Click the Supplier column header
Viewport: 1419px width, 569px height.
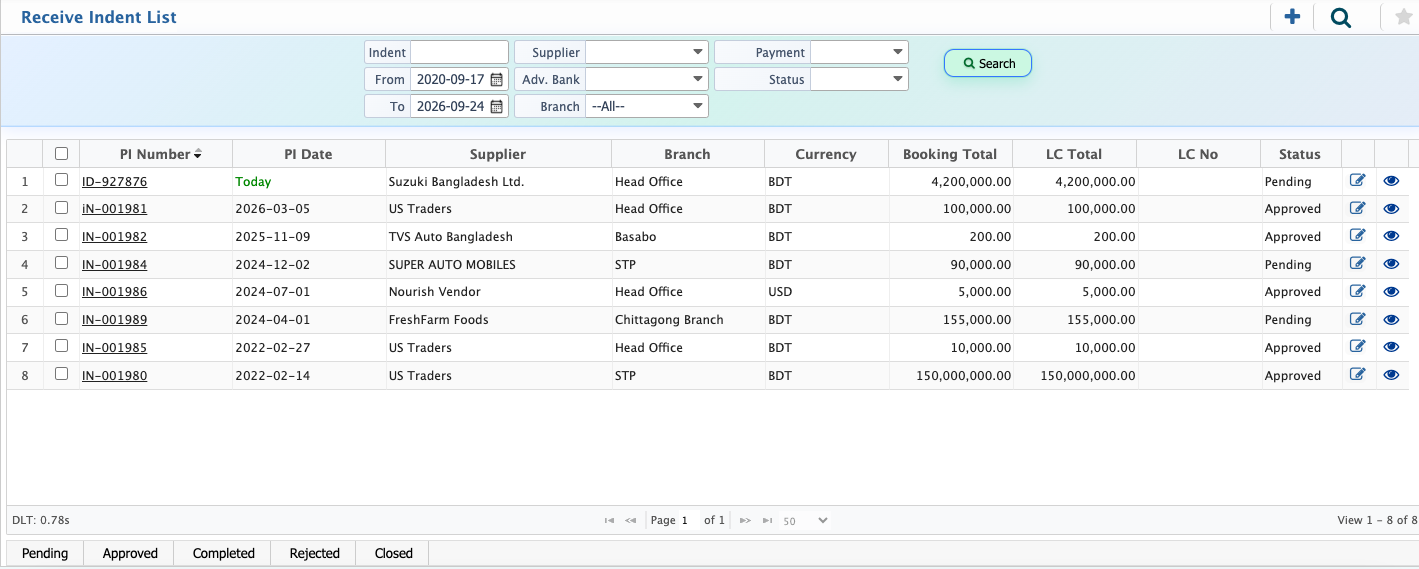498,154
